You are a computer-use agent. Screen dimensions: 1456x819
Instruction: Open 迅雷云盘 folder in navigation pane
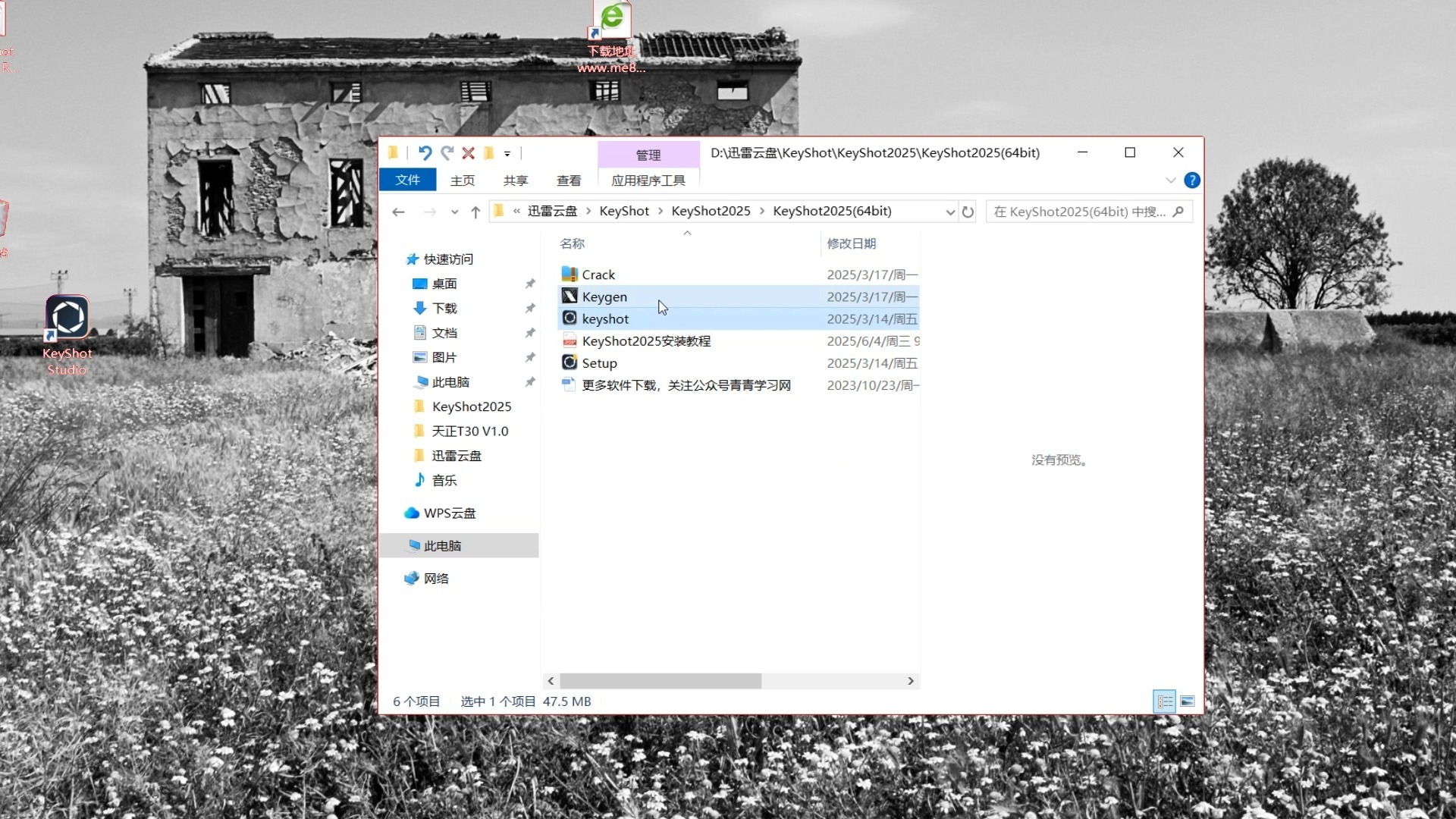(x=457, y=456)
